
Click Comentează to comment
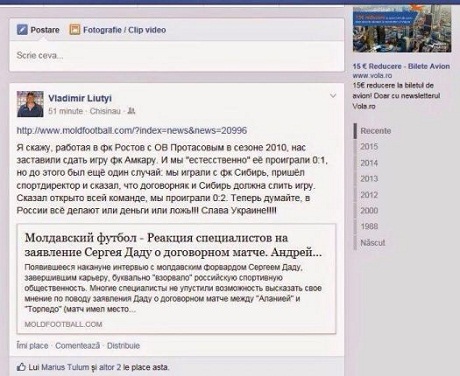click(77, 346)
